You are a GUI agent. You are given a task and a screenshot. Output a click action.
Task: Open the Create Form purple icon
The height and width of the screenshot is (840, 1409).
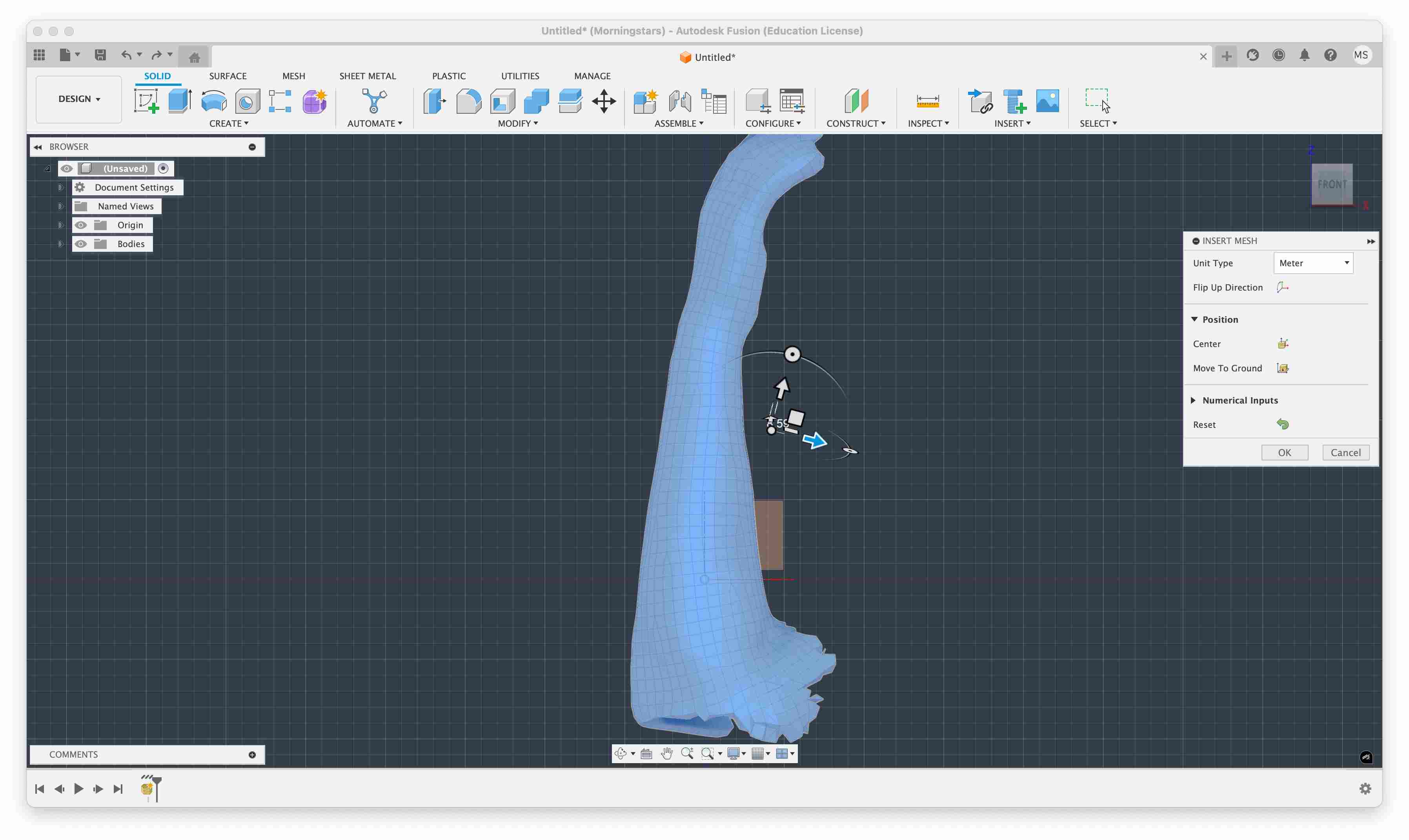tap(314, 101)
